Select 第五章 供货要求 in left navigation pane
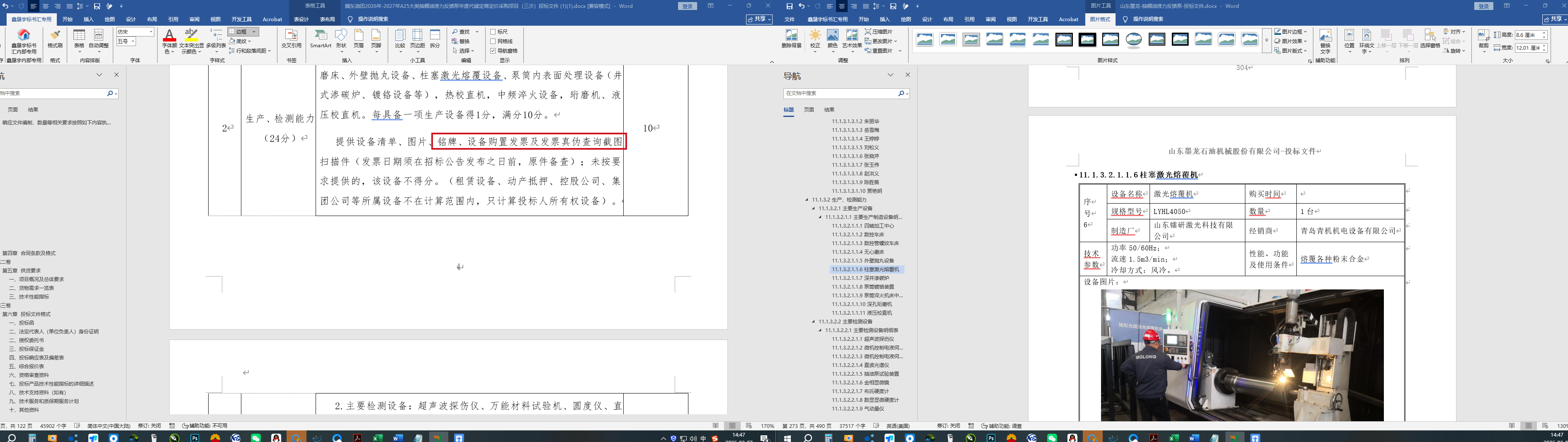 pos(21,270)
